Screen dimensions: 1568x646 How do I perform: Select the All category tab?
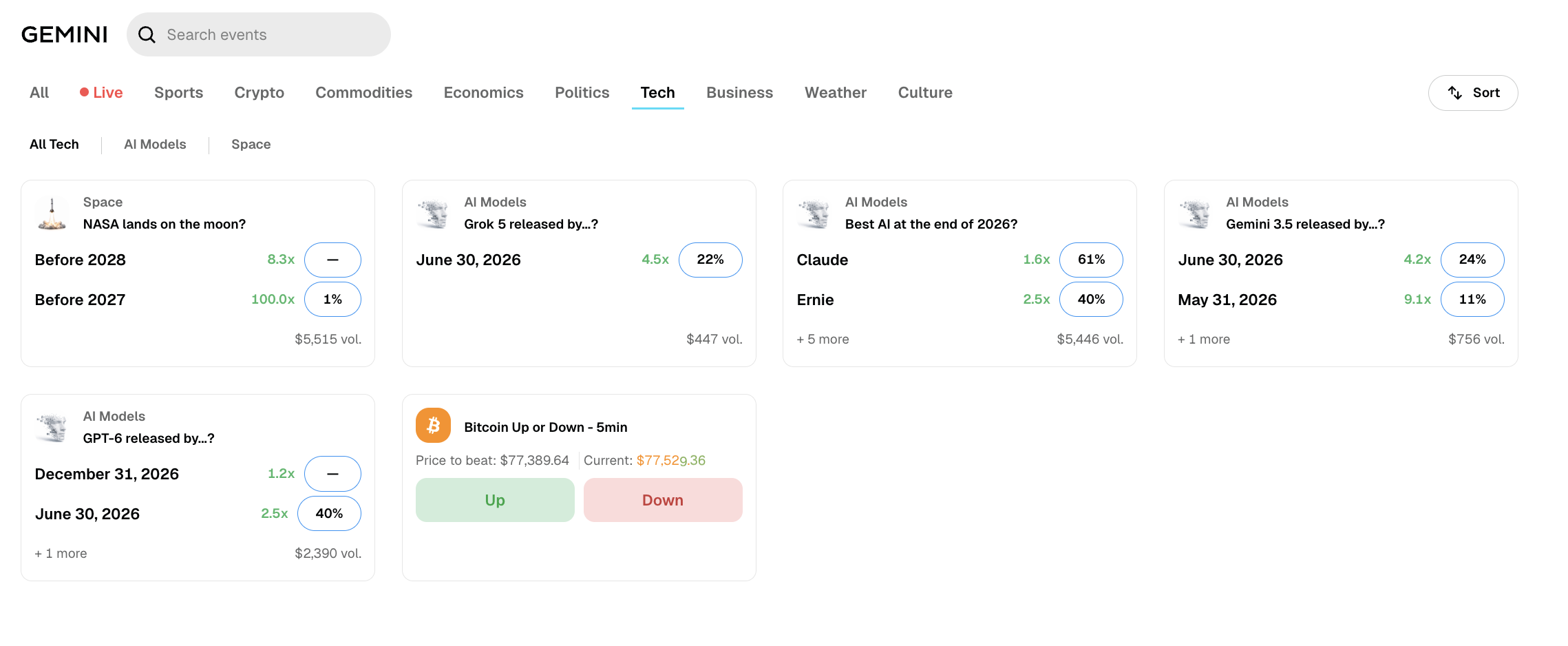point(39,92)
